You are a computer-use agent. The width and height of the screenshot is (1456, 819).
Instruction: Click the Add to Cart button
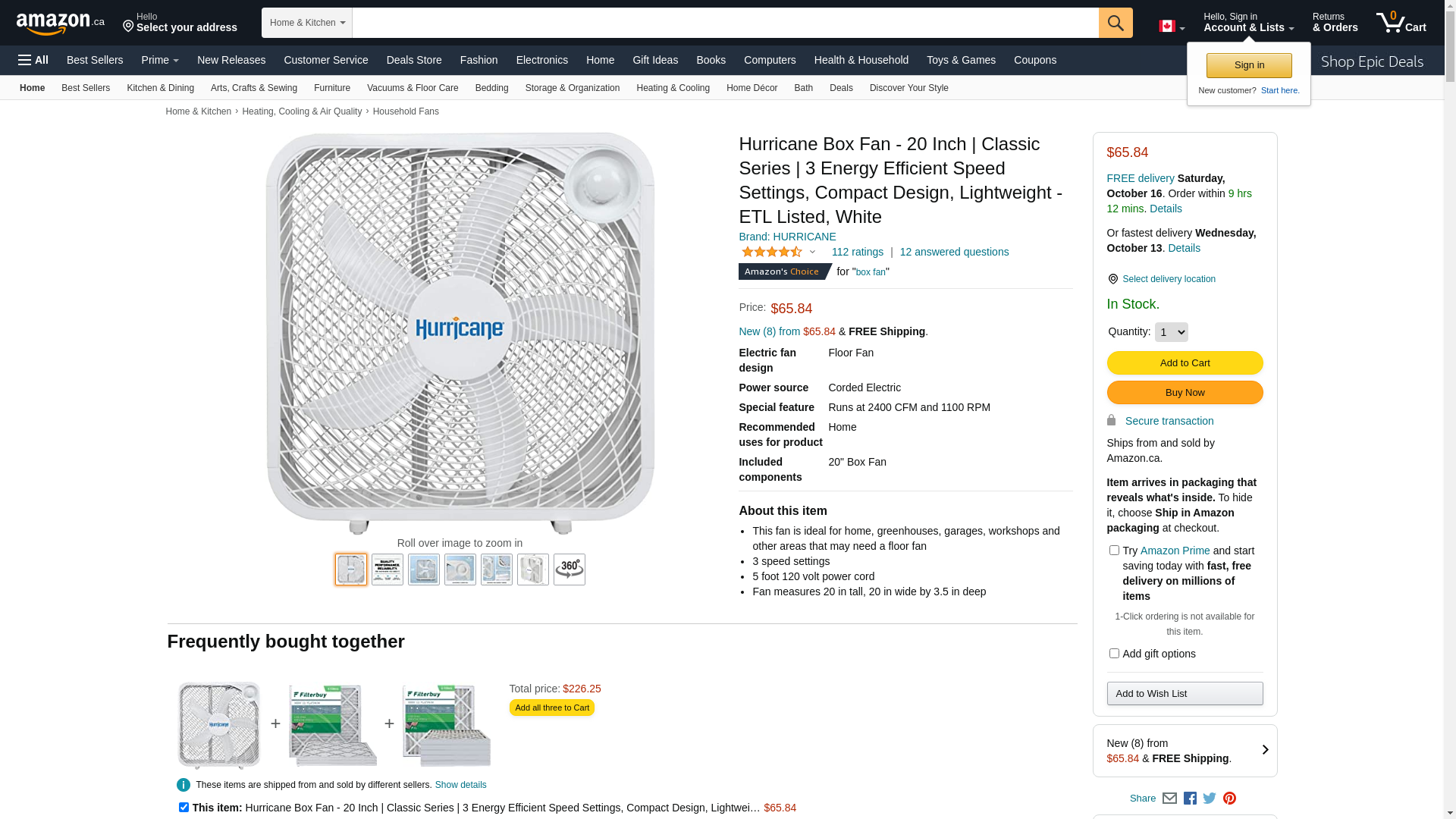point(1185,363)
